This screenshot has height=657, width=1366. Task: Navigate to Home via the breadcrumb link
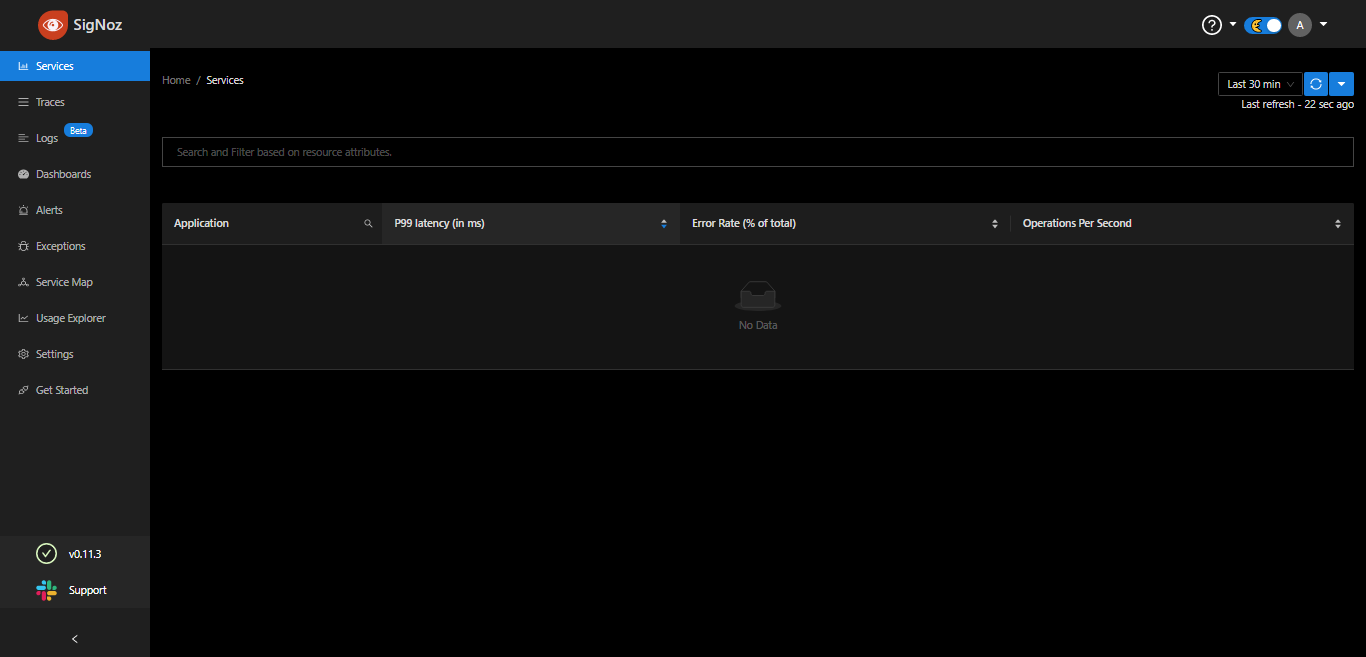pyautogui.click(x=176, y=80)
